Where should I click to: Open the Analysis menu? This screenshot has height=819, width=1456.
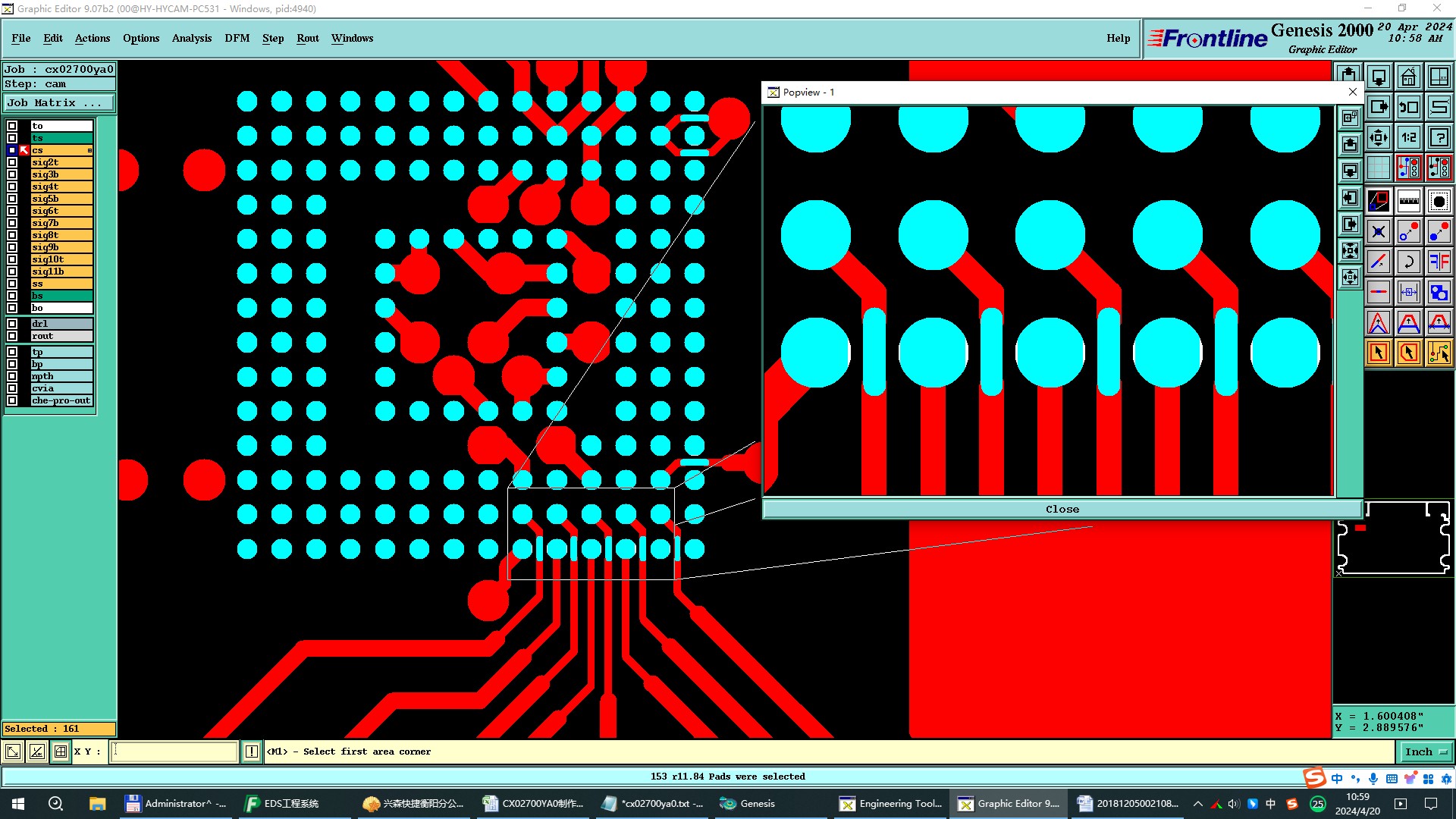[x=191, y=38]
